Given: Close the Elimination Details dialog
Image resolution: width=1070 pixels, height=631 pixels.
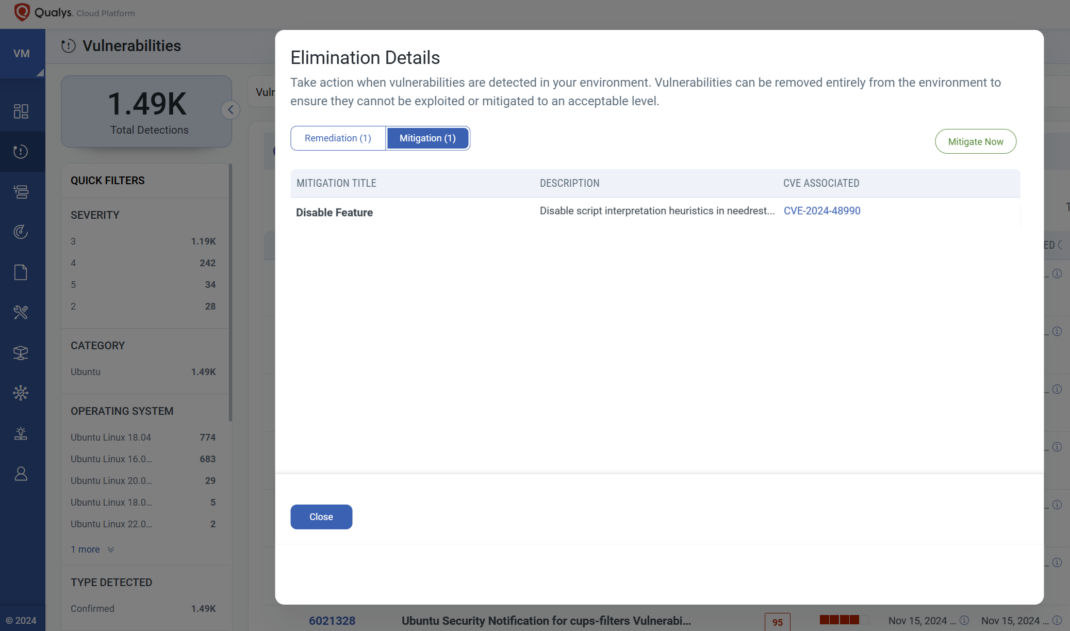Looking at the screenshot, I should click(x=321, y=516).
